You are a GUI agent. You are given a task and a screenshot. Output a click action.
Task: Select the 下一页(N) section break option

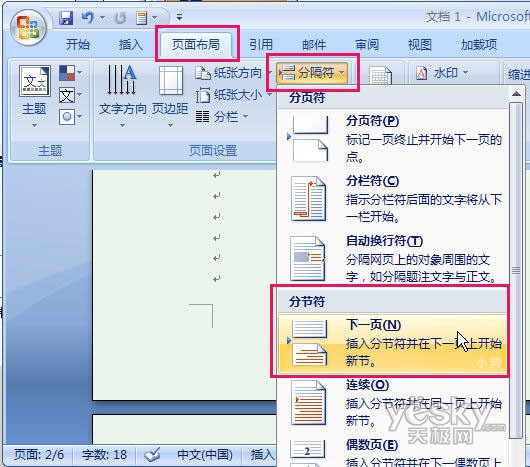[x=392, y=344]
